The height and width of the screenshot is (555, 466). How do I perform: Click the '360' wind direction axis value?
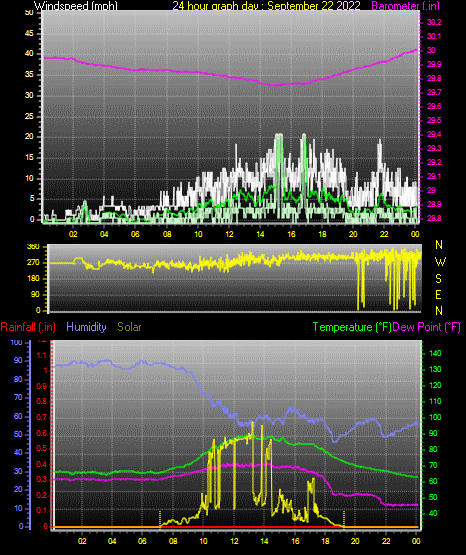[x=33, y=247]
